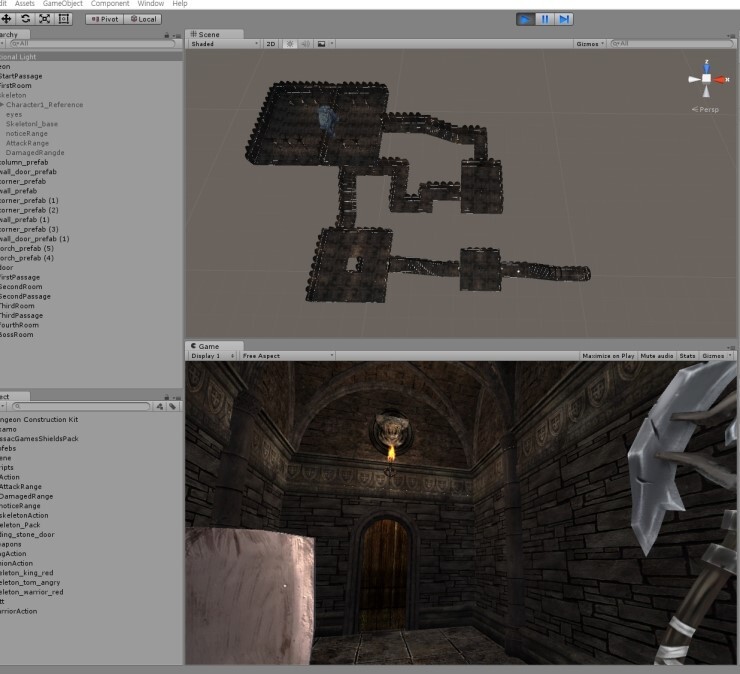740x674 pixels.
Task: Toggle scene effects image icon
Action: tap(321, 44)
